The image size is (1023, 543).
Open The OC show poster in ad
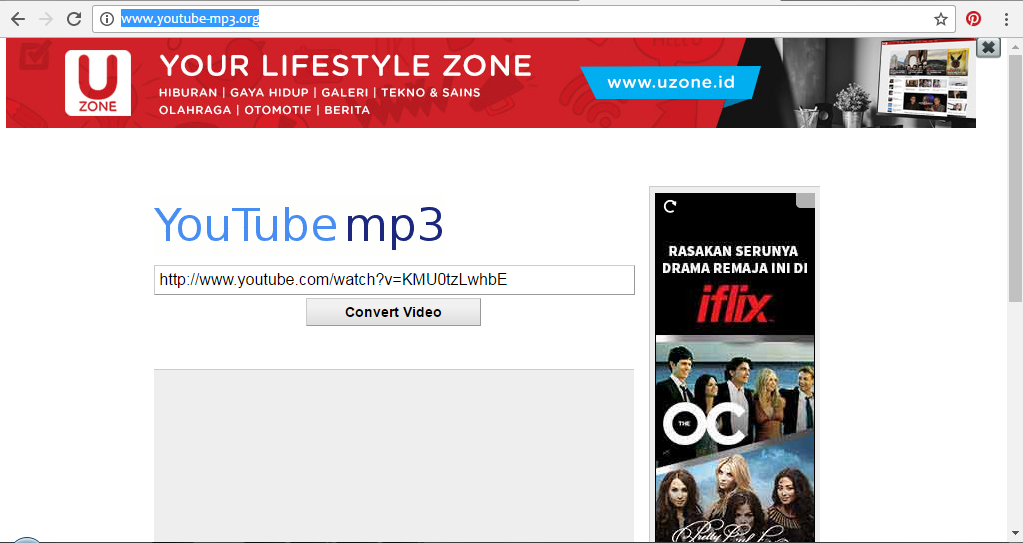pyautogui.click(x=735, y=394)
